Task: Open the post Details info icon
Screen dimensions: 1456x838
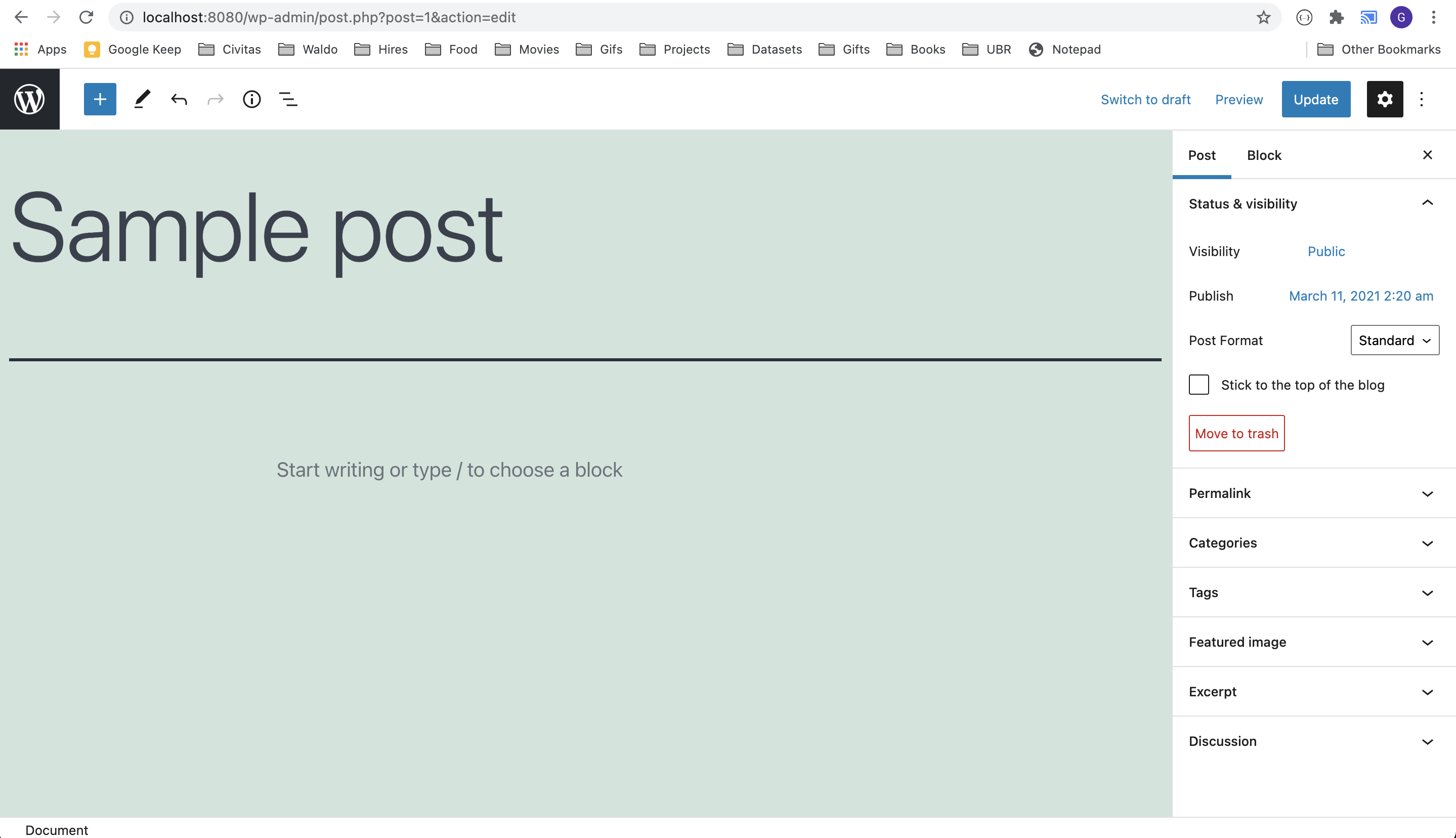Action: coord(251,99)
